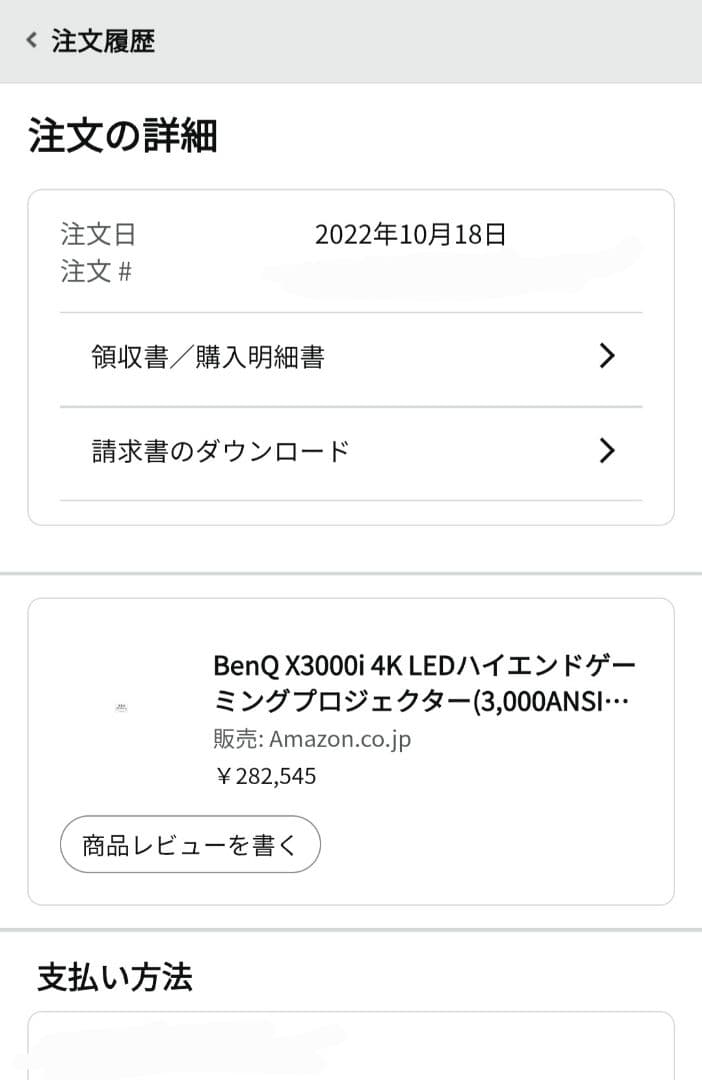This screenshot has height=1080, width=702.
Task: Select the order date 2022年10月18日
Action: 412,234
